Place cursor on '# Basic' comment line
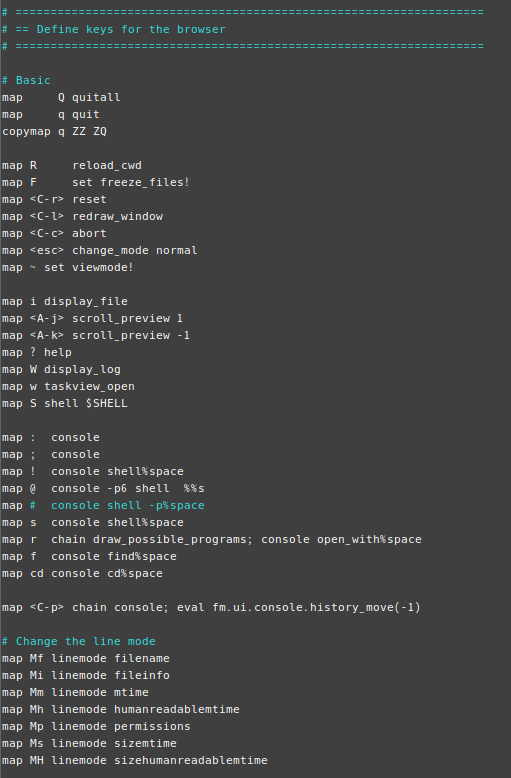 [26, 80]
